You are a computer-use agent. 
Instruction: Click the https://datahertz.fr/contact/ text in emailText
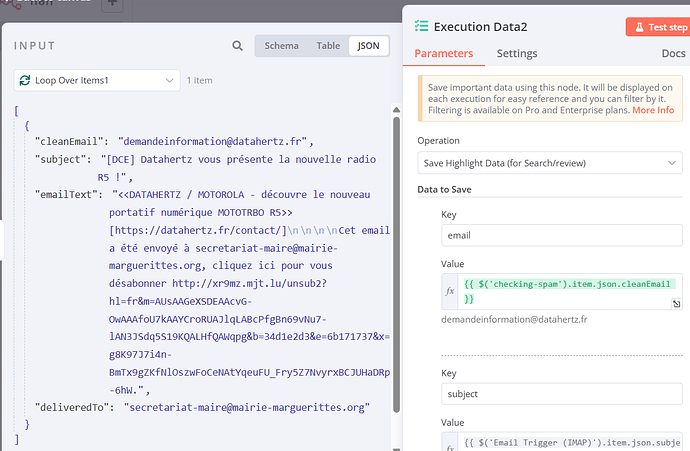coord(198,231)
